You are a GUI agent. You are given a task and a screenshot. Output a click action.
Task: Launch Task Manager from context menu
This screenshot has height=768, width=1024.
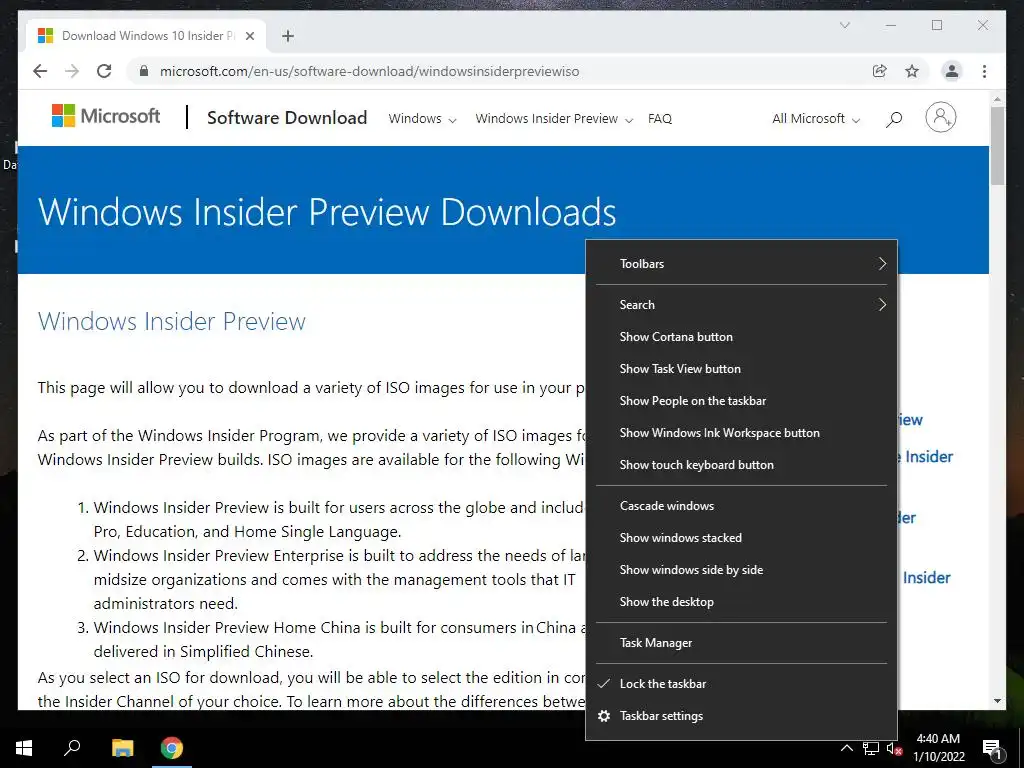click(741, 643)
